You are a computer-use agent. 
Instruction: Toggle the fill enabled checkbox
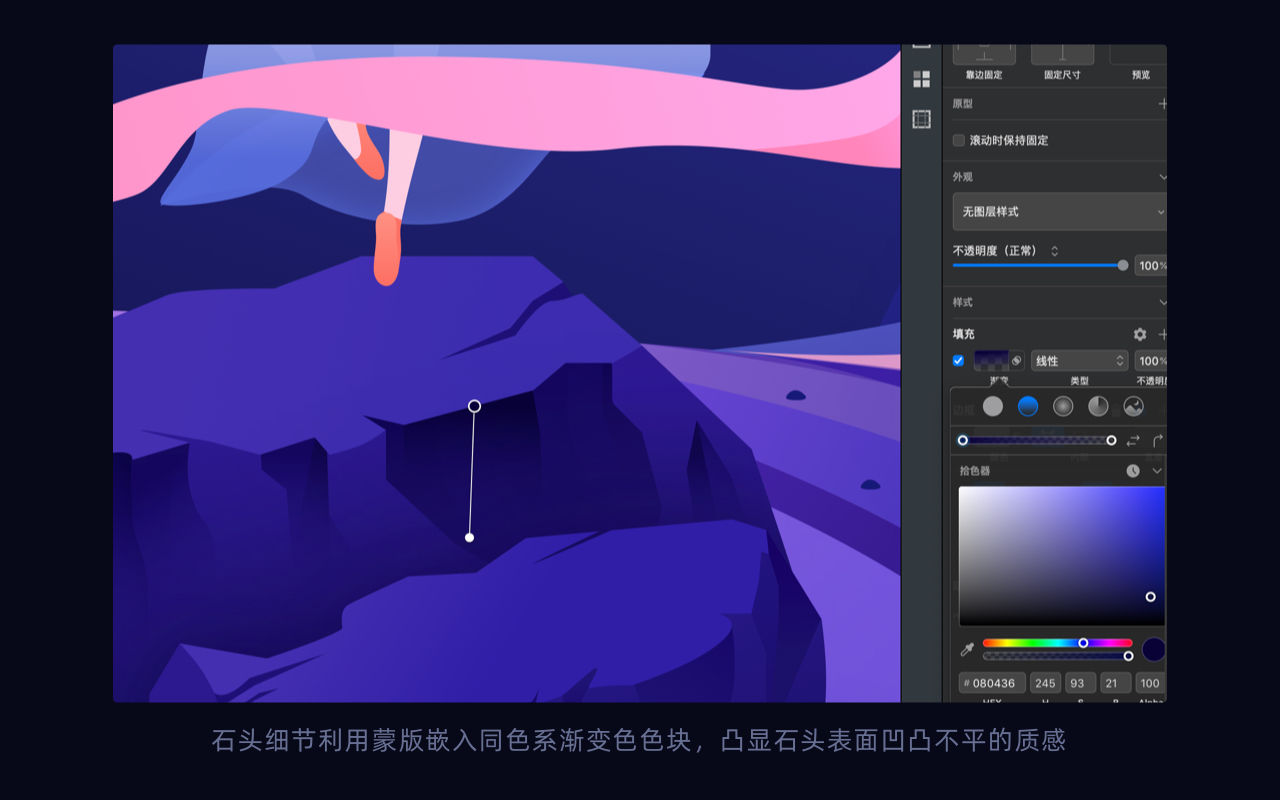coord(958,360)
